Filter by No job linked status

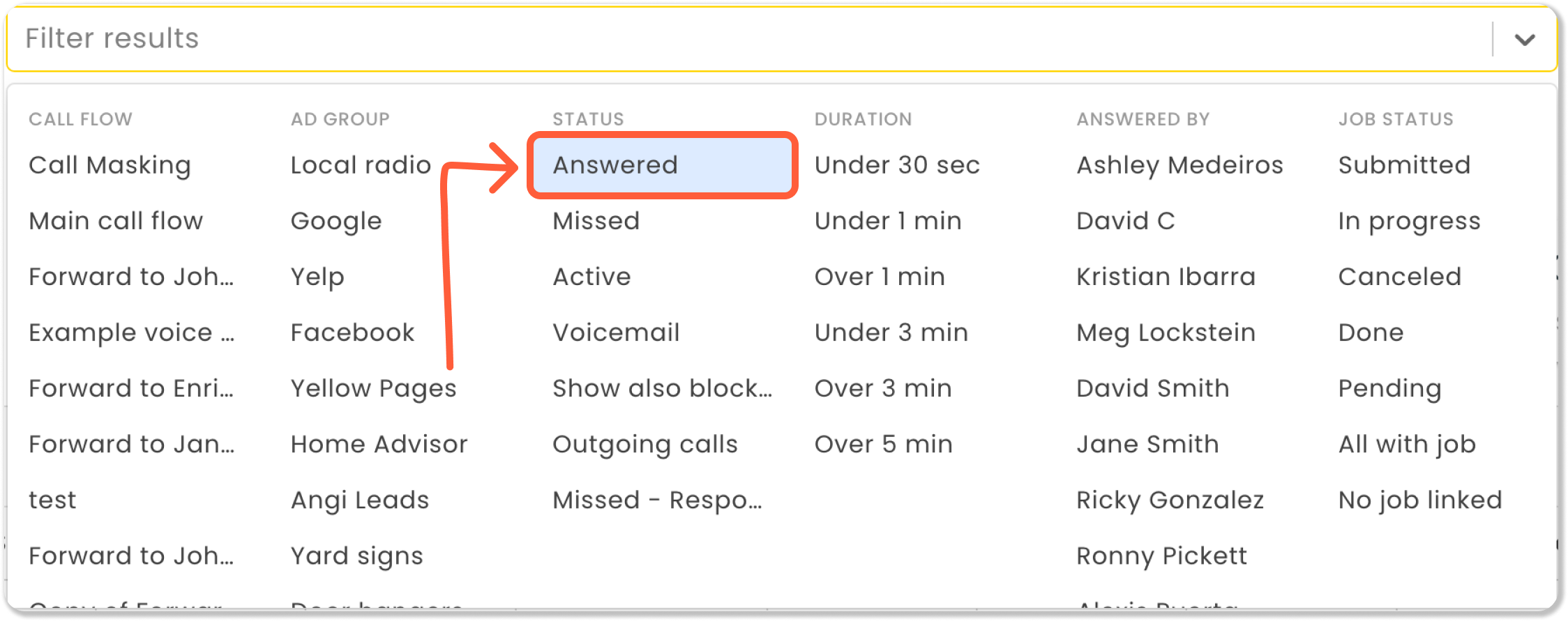pos(1419,500)
